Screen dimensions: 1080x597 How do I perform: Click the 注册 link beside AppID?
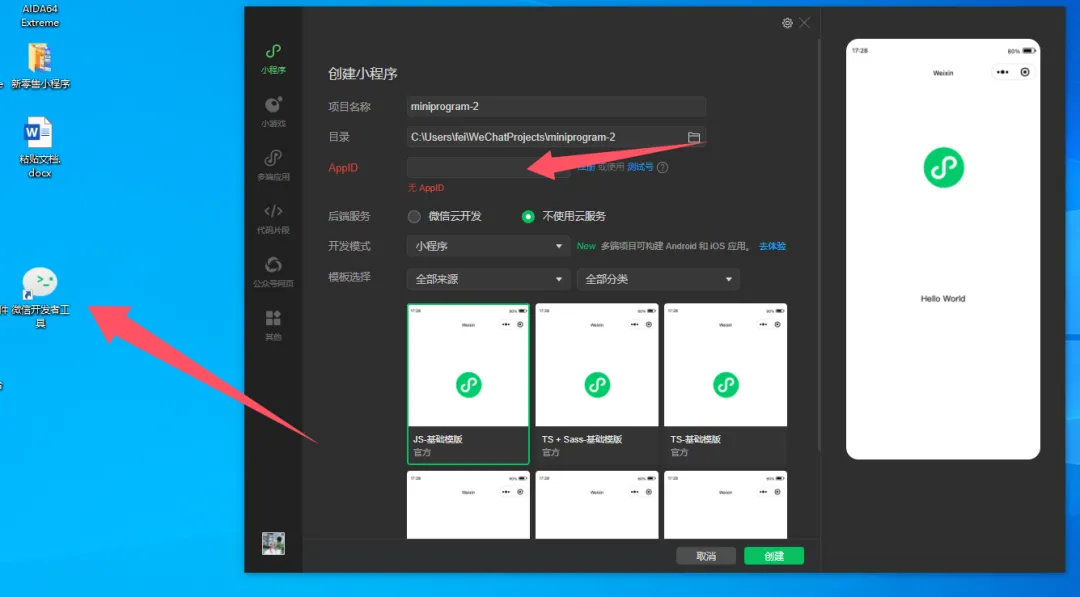coord(586,167)
